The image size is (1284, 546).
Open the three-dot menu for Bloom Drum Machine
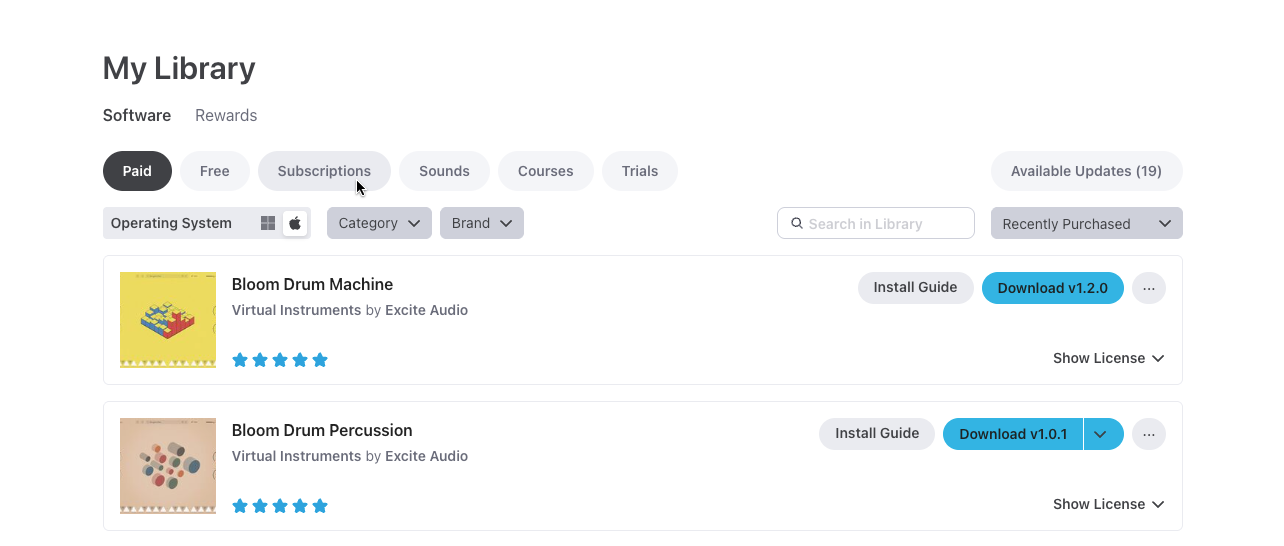coord(1149,288)
